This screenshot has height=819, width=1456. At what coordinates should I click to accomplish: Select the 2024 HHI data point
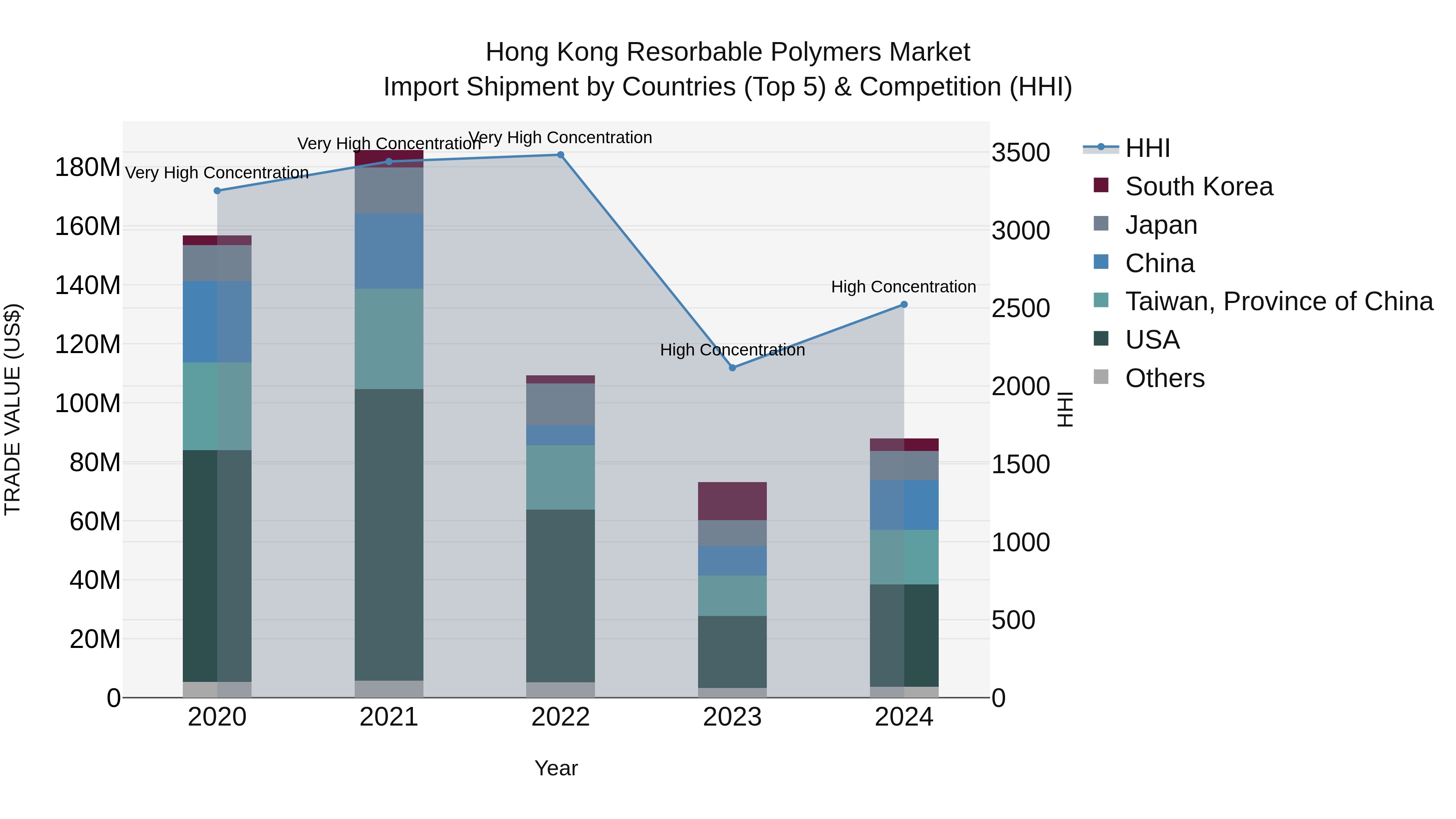tap(904, 305)
